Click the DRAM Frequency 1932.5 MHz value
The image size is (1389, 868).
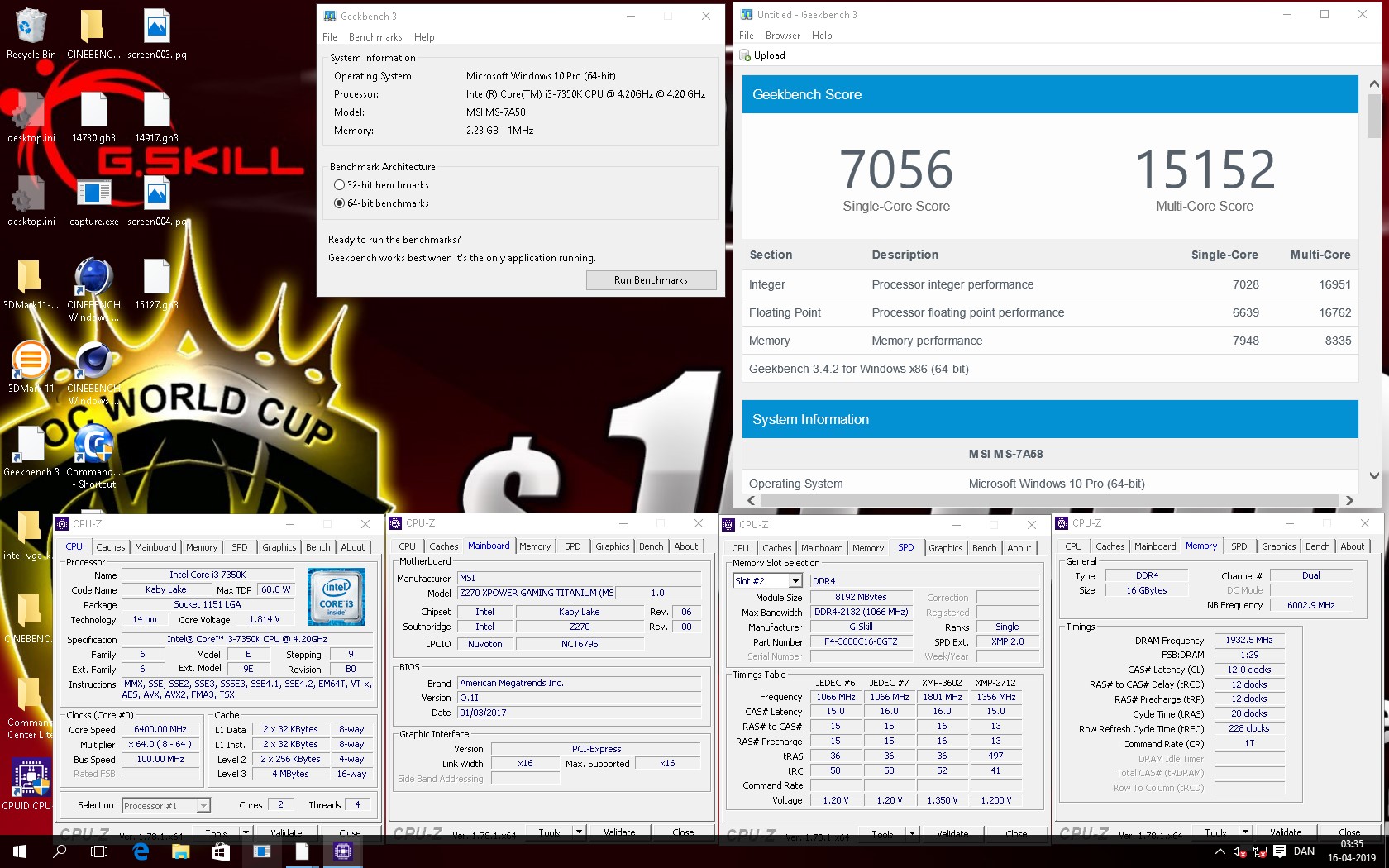1249,640
